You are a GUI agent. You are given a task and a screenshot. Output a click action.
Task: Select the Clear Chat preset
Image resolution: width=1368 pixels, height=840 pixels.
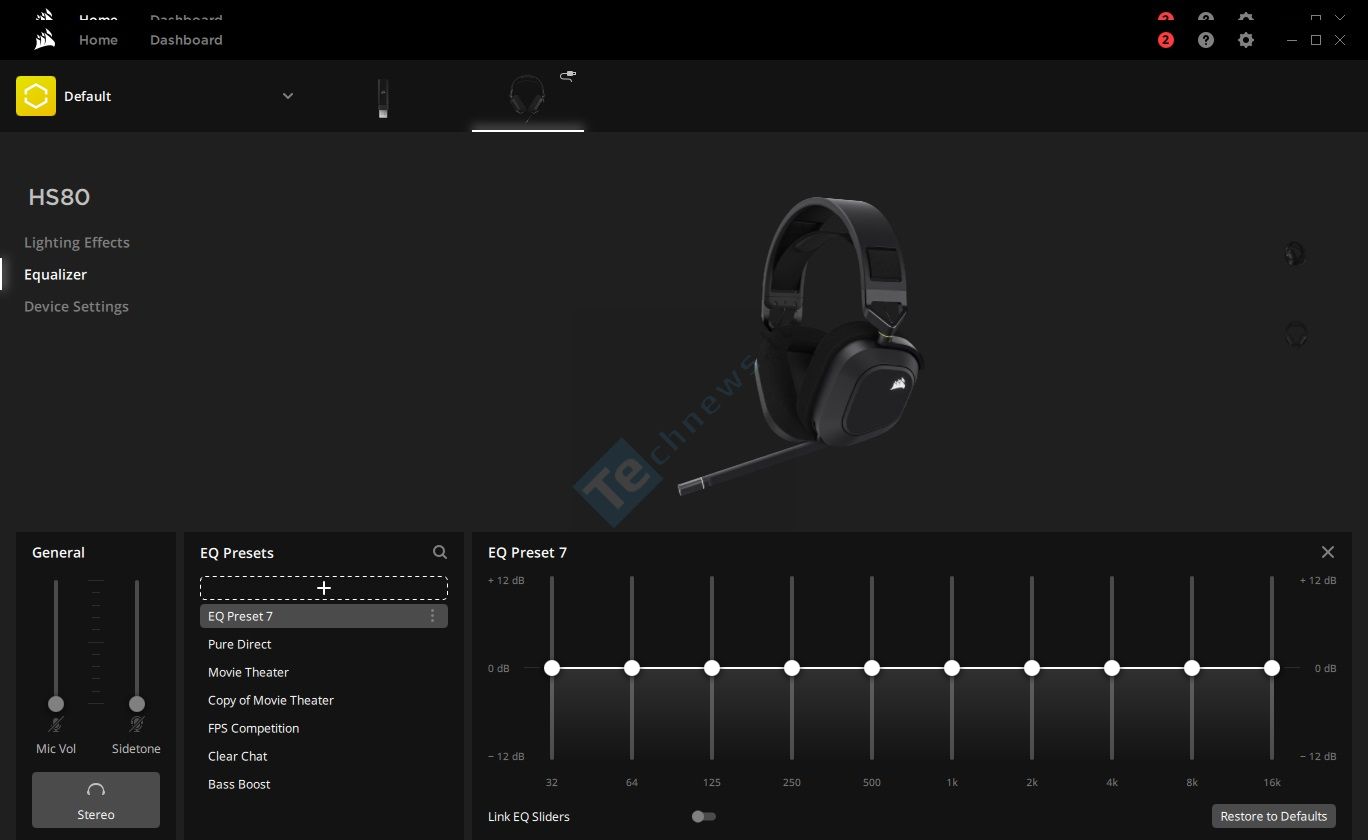[324, 756]
